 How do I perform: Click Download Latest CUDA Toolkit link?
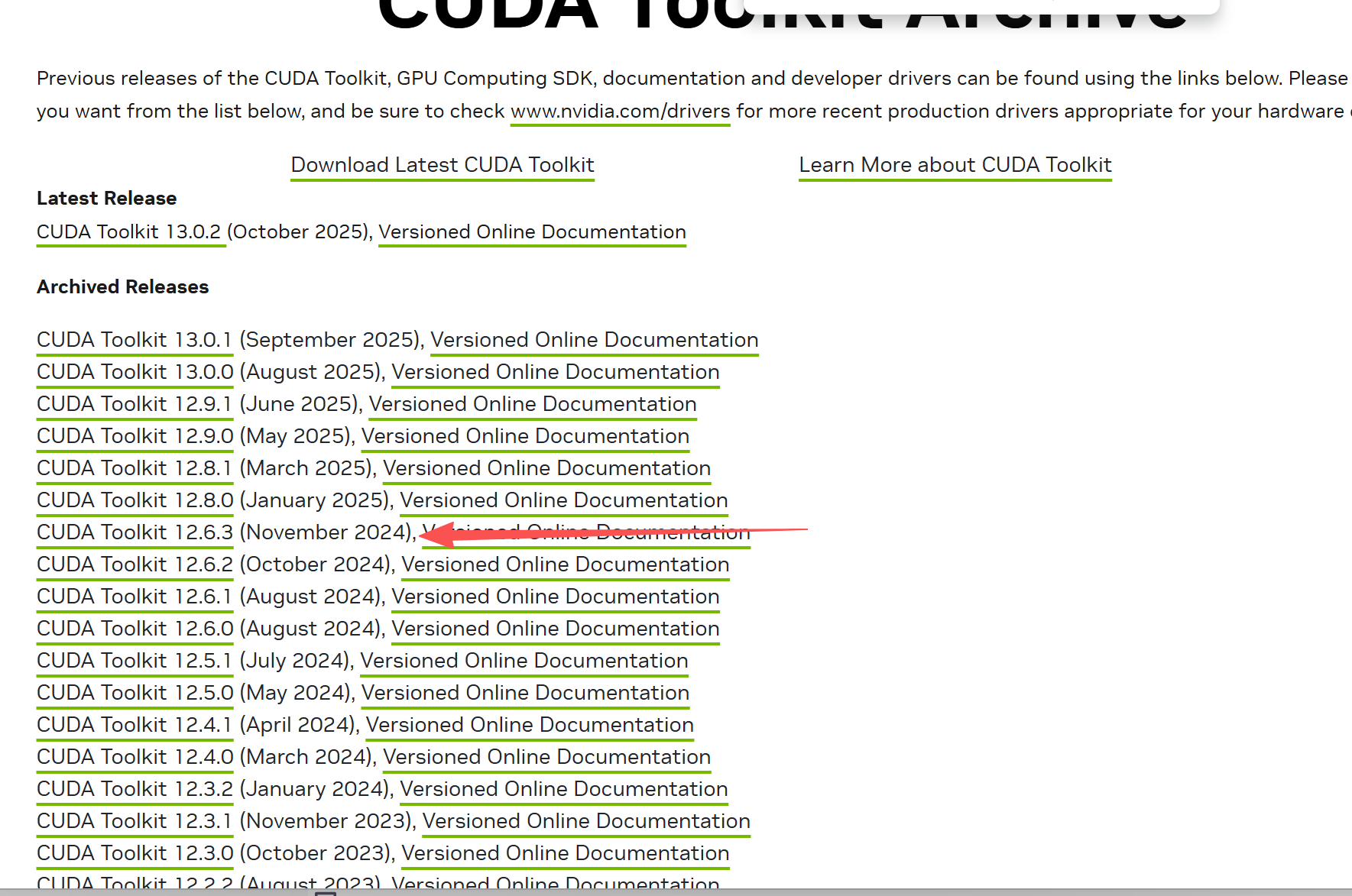443,165
